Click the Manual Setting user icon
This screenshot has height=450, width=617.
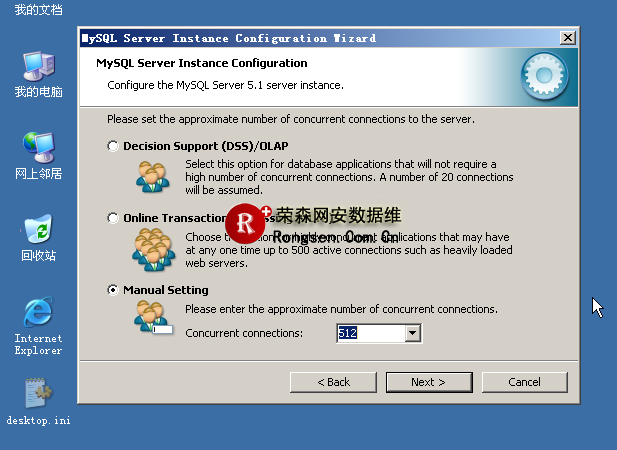pos(152,317)
